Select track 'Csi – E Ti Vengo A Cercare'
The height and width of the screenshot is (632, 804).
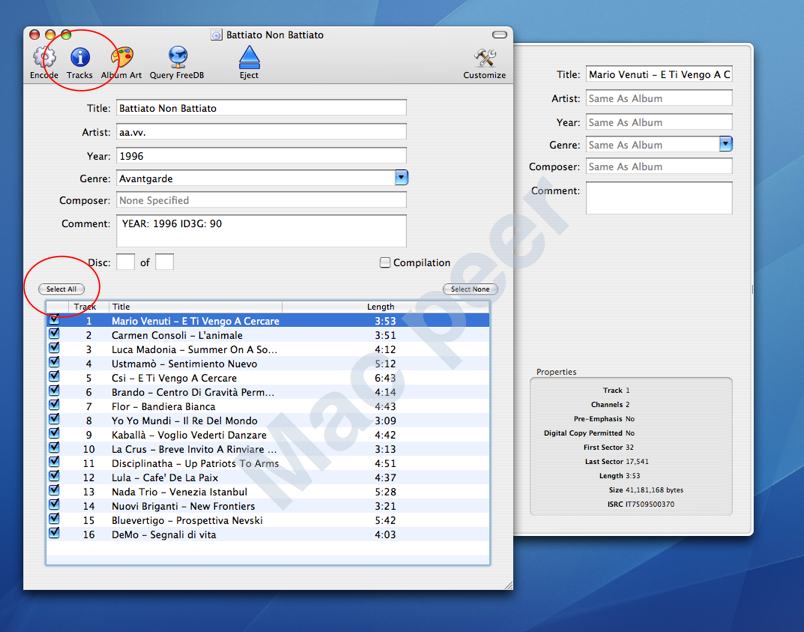pos(268,378)
